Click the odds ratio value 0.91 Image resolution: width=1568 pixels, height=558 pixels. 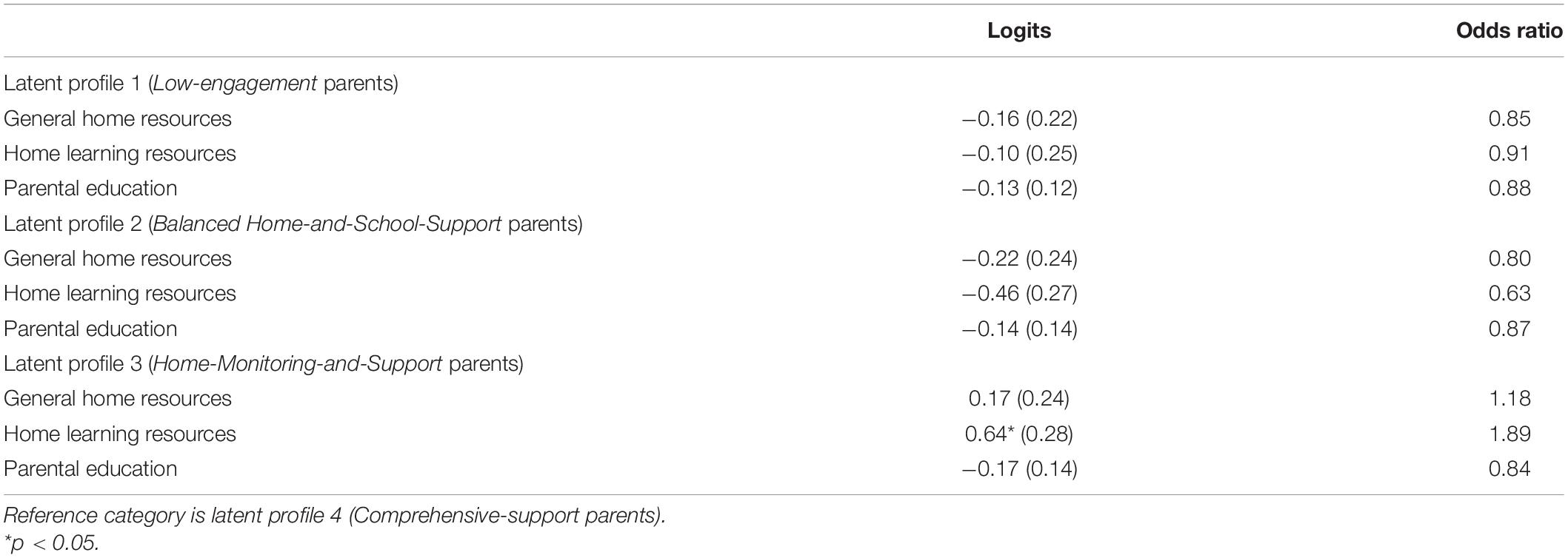[x=1509, y=153]
